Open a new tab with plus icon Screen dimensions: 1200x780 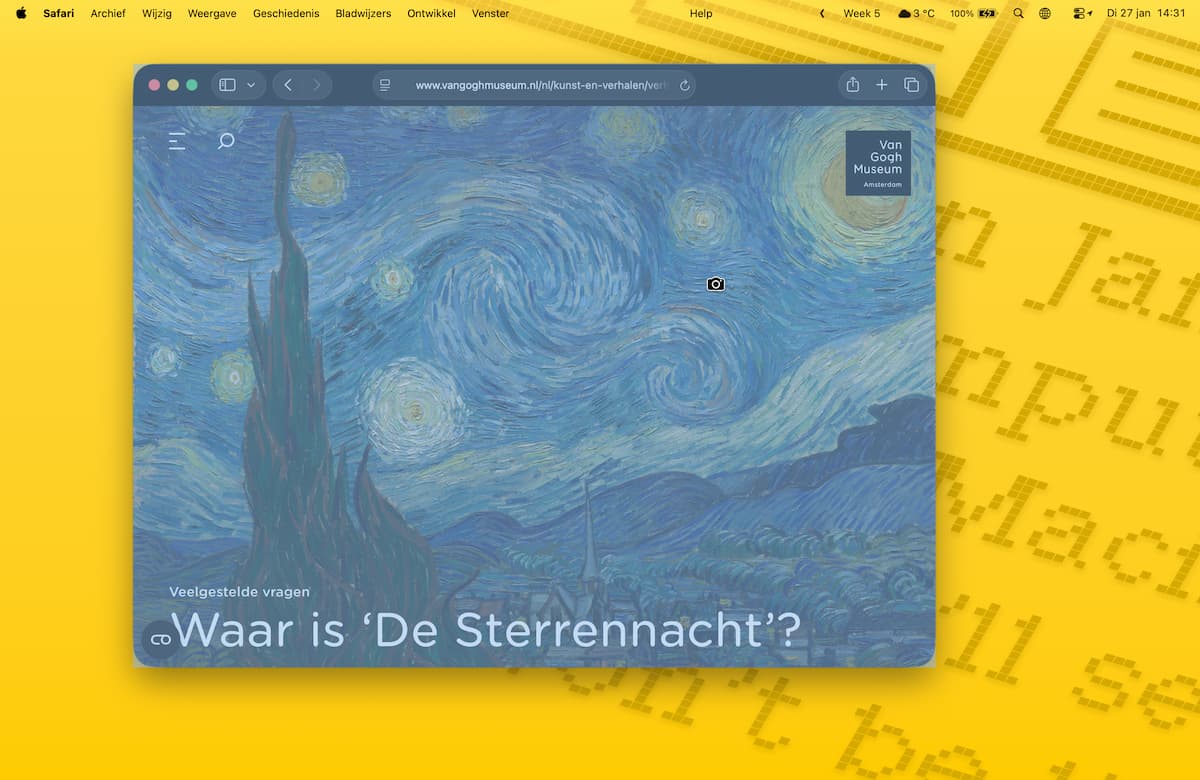pyautogui.click(x=882, y=85)
